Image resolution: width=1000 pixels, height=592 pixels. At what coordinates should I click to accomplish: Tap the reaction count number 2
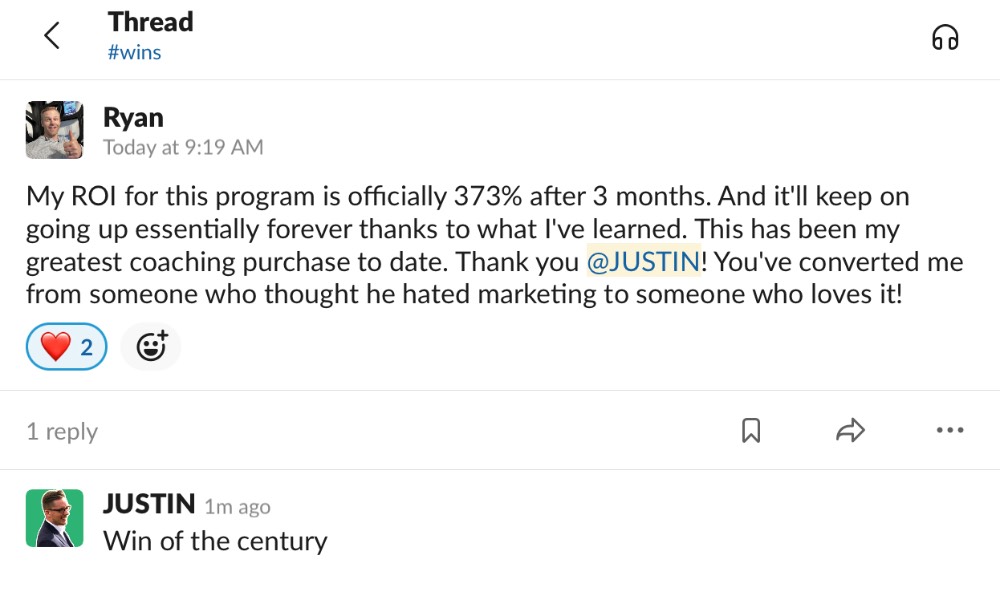click(x=86, y=348)
